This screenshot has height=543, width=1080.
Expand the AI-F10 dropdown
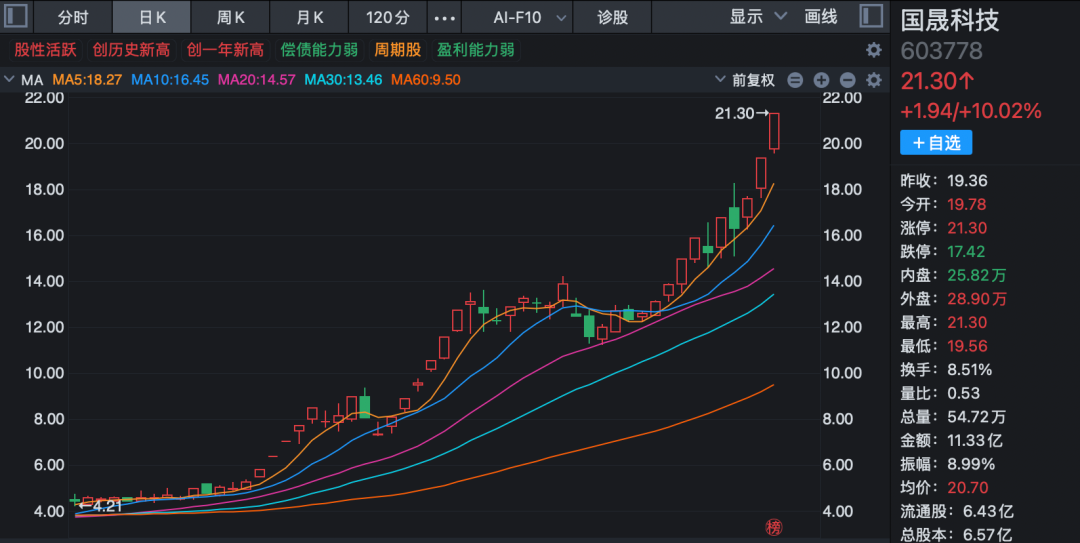(531, 17)
